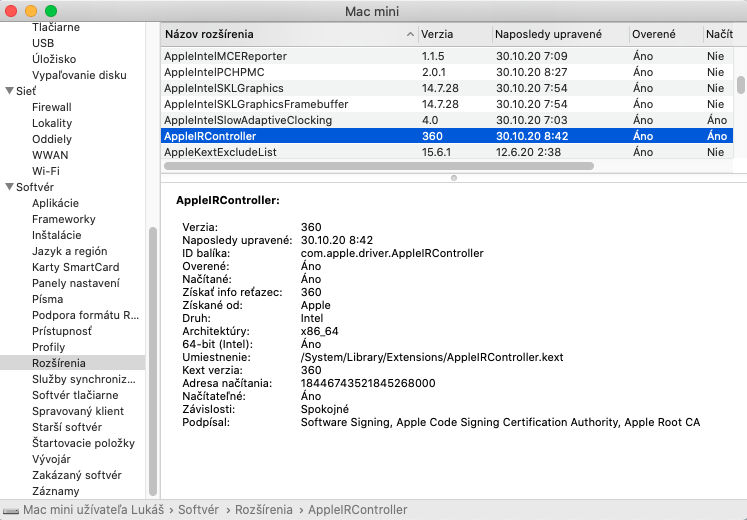Open Služby synchroniz… in sidebar
The height and width of the screenshot is (520, 747).
coord(84,379)
